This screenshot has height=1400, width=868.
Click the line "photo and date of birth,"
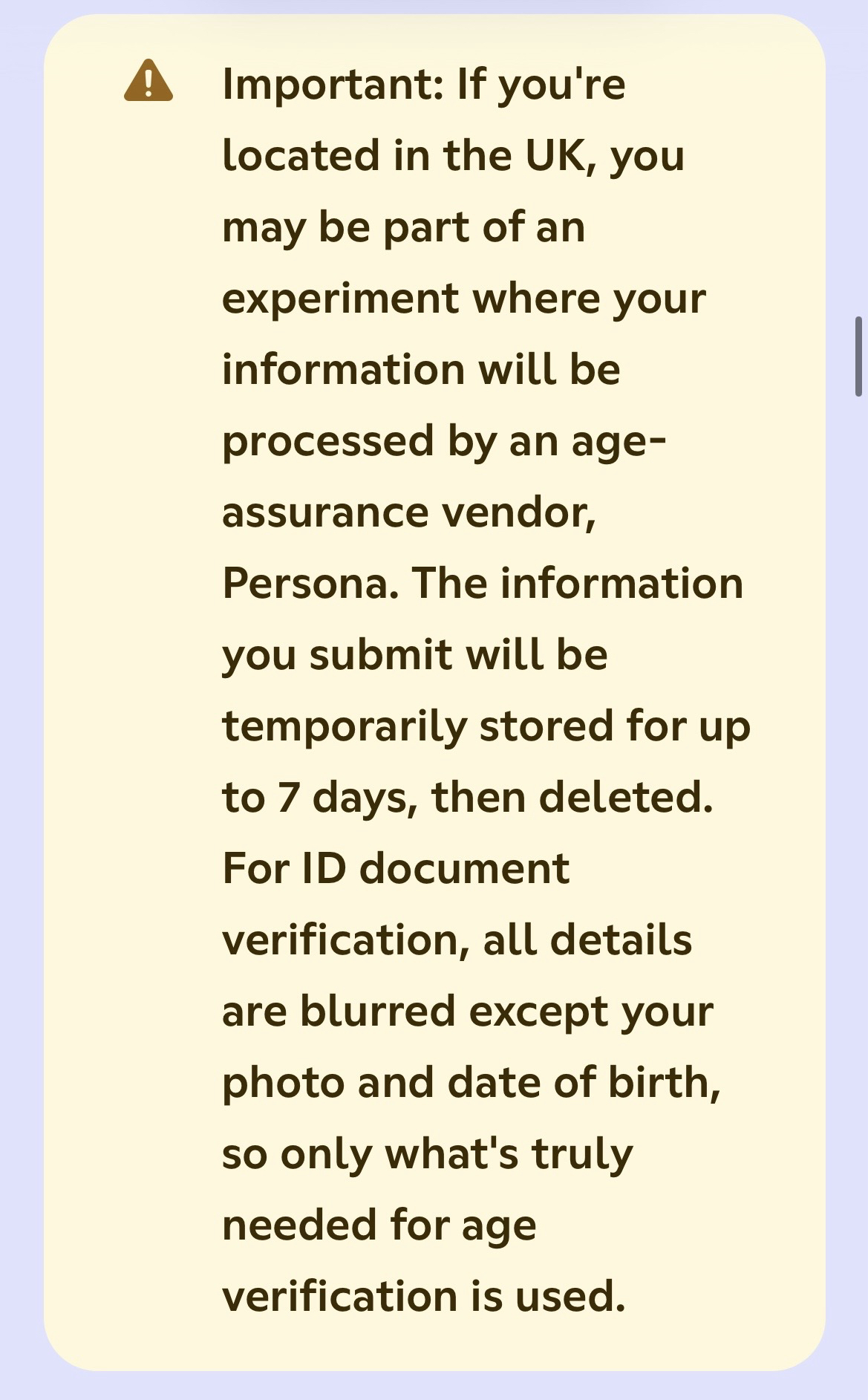coord(471,1082)
